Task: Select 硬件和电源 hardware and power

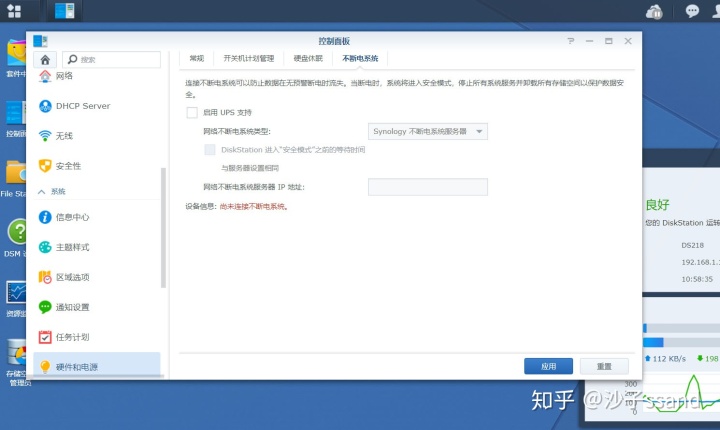Action: point(96,366)
